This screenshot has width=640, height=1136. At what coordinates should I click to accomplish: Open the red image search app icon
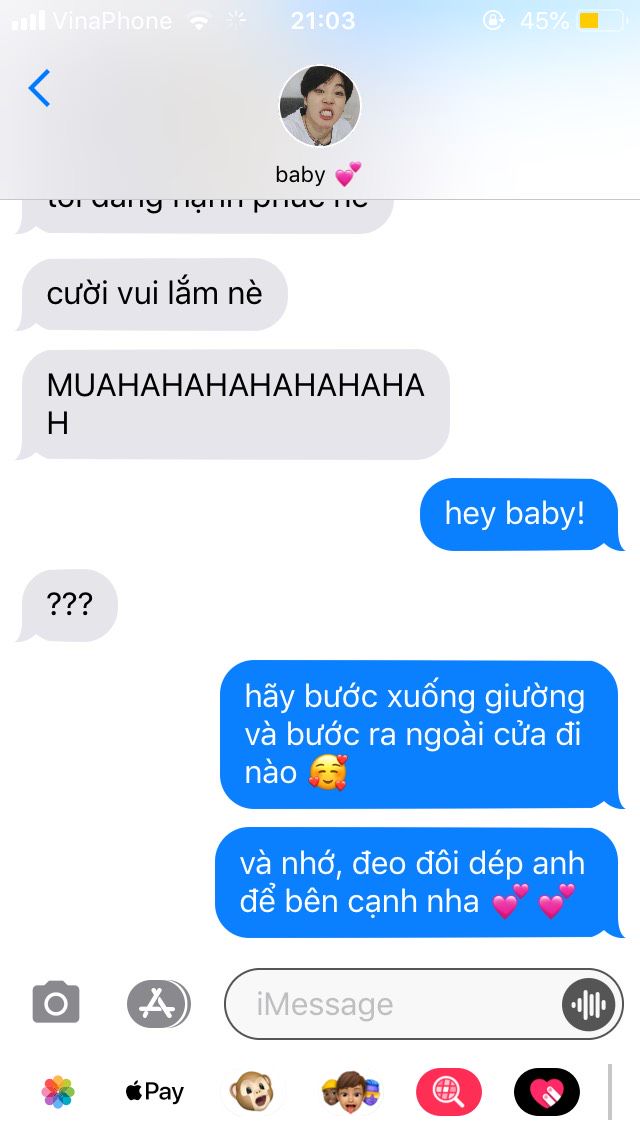(449, 1091)
